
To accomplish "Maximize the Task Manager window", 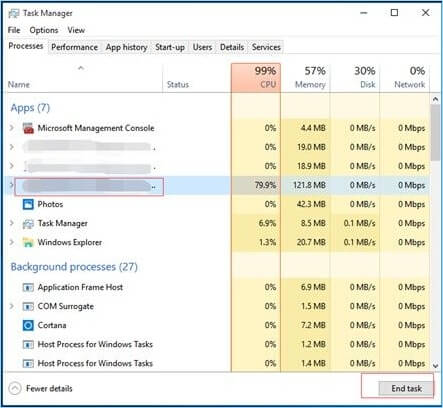I will pyautogui.click(x=394, y=13).
